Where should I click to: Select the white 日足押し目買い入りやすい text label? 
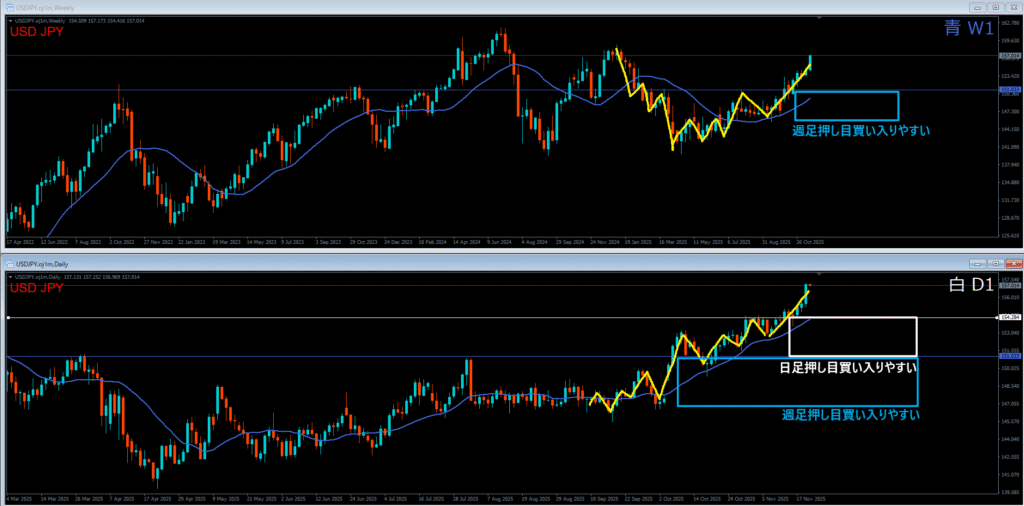pos(848,368)
